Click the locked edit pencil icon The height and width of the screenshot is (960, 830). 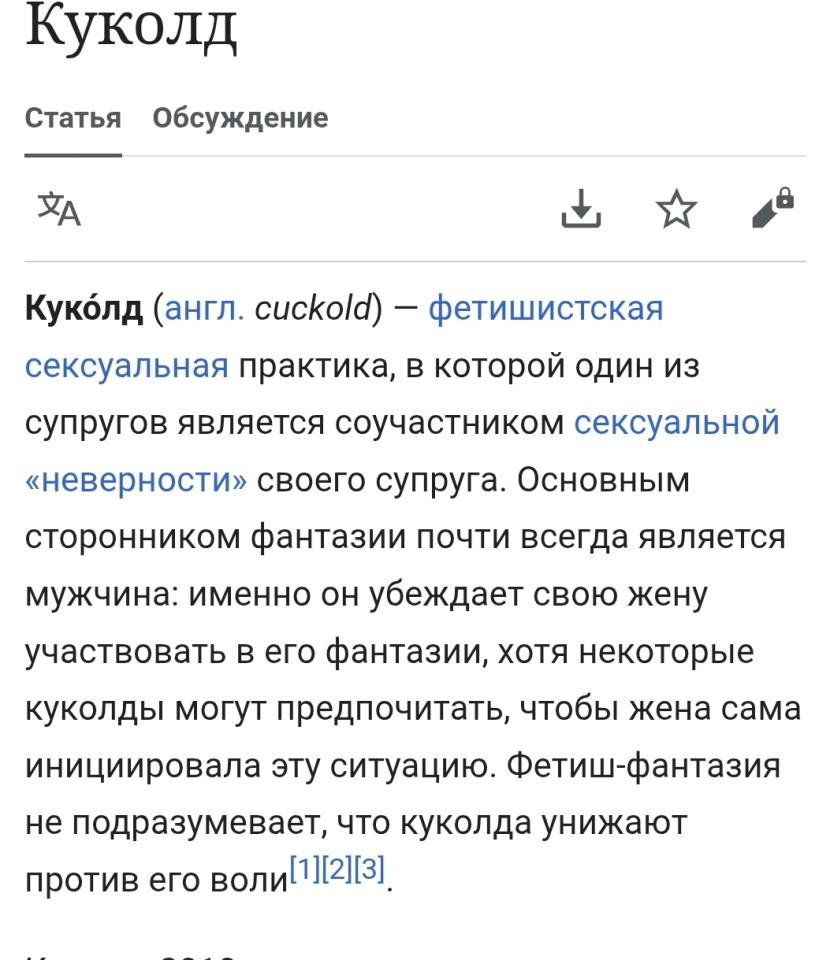tap(772, 207)
